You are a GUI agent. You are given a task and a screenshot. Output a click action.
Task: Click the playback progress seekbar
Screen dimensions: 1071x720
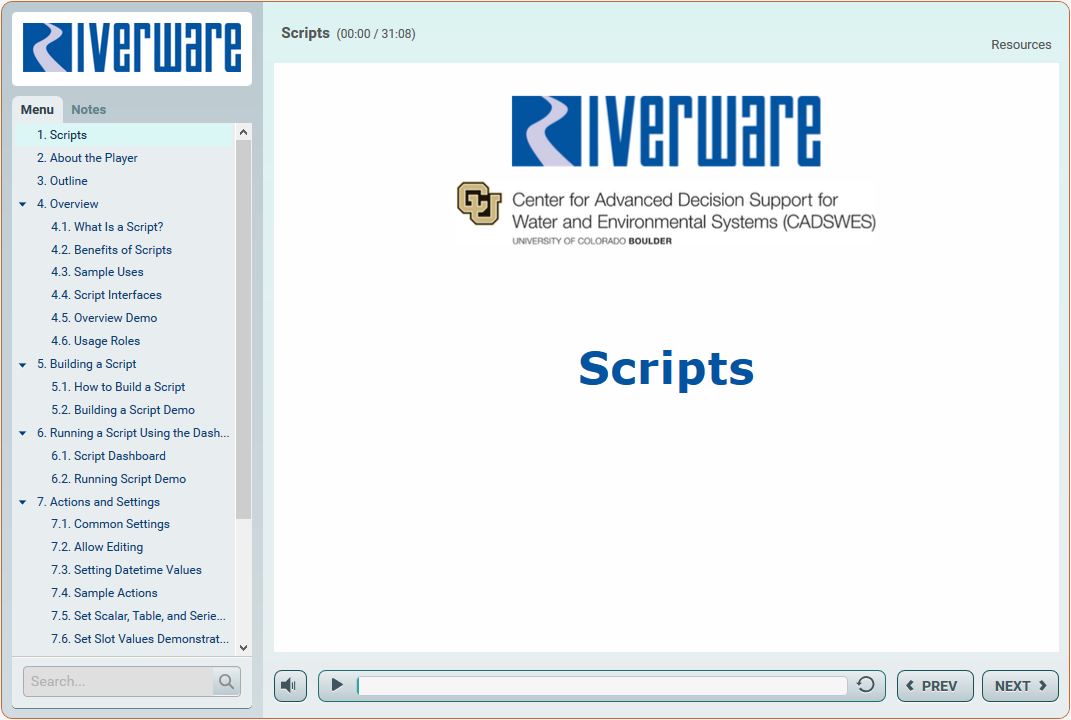tap(602, 685)
